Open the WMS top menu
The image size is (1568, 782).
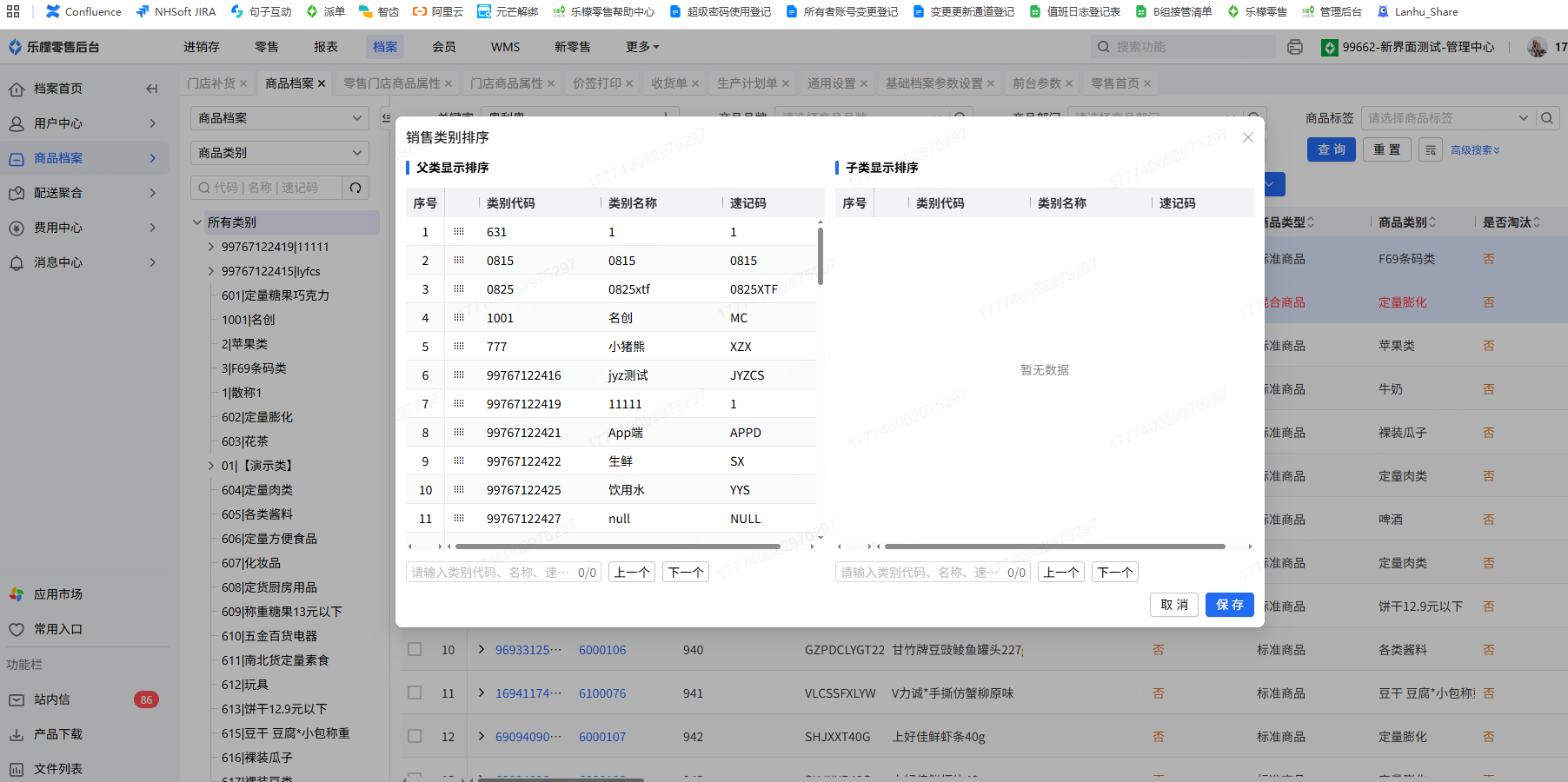505,47
